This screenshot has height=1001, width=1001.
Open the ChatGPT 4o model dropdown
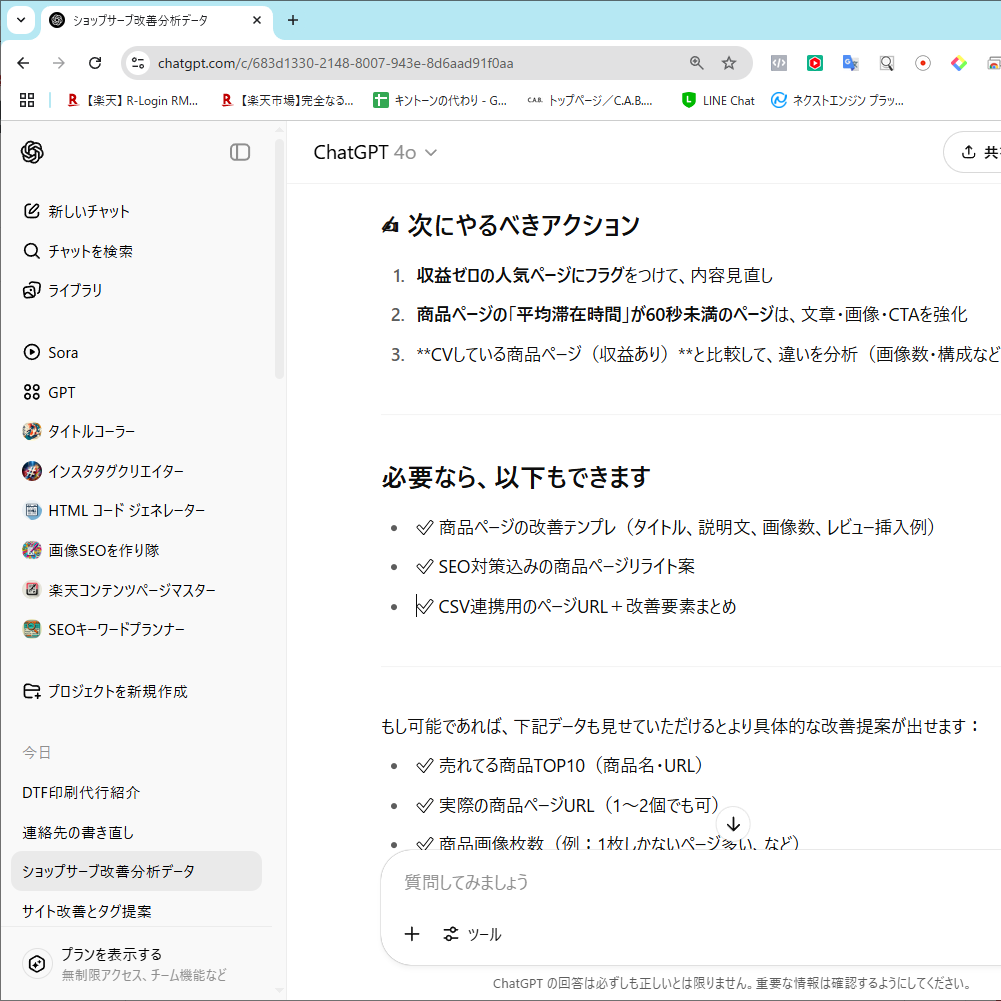pos(375,152)
